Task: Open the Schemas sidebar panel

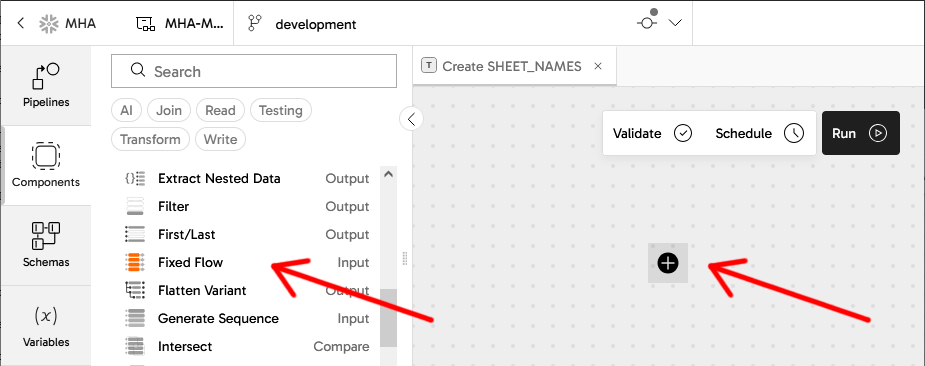Action: coord(46,245)
